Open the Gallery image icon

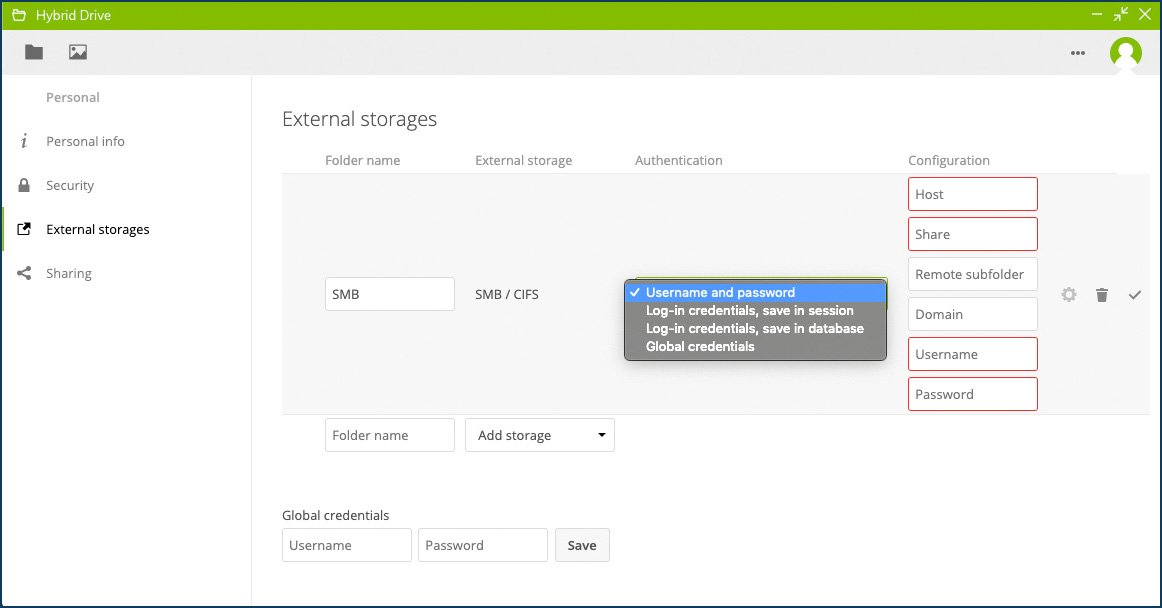[78, 52]
